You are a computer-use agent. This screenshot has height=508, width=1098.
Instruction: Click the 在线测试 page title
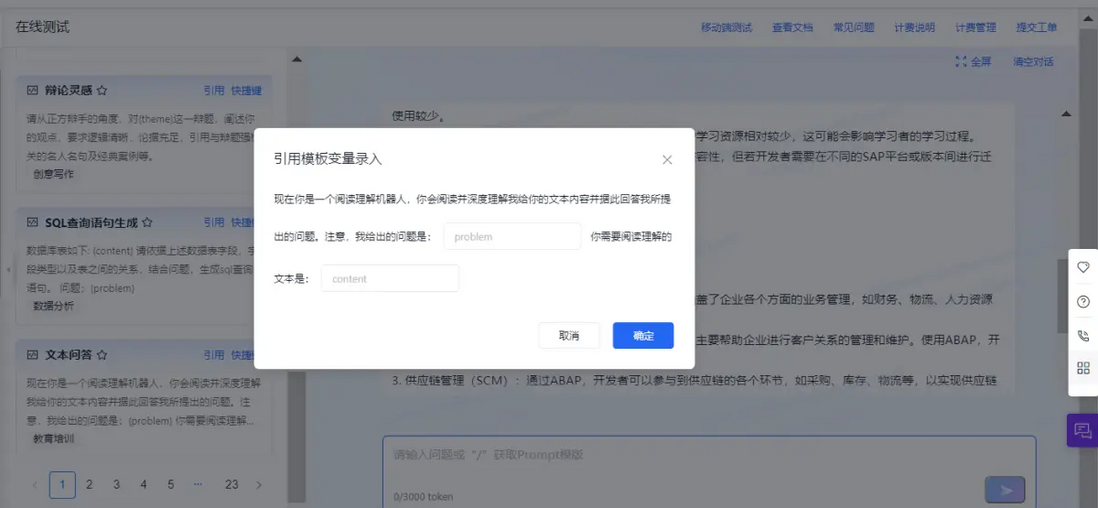click(x=43, y=27)
